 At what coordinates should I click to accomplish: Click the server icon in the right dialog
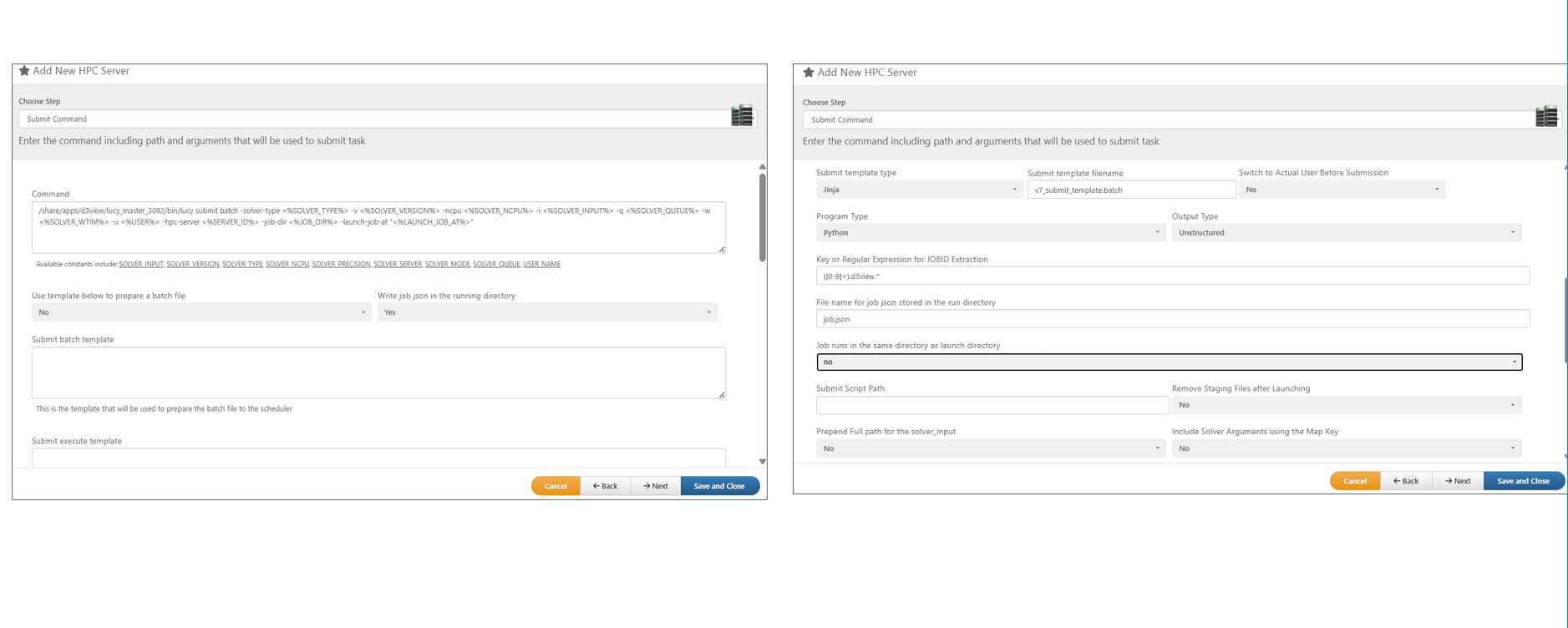point(1546,116)
